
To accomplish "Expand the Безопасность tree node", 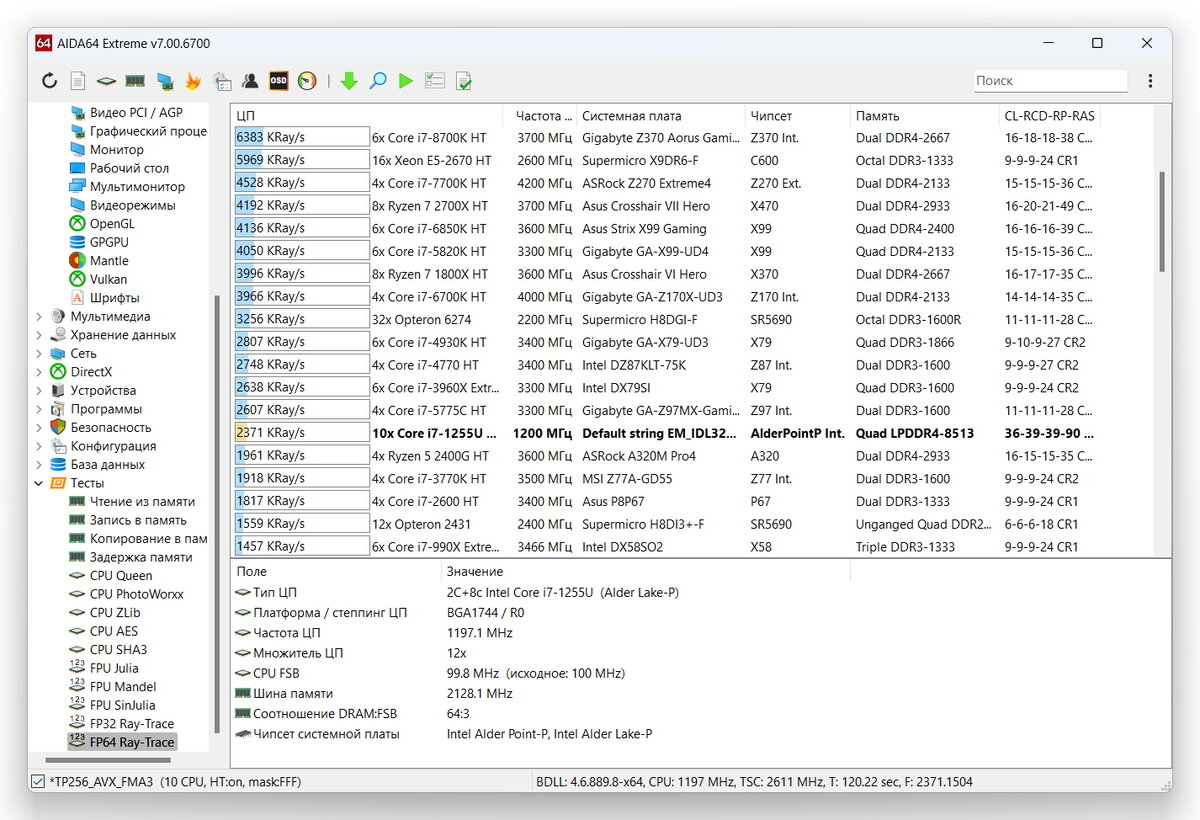I will 39,427.
